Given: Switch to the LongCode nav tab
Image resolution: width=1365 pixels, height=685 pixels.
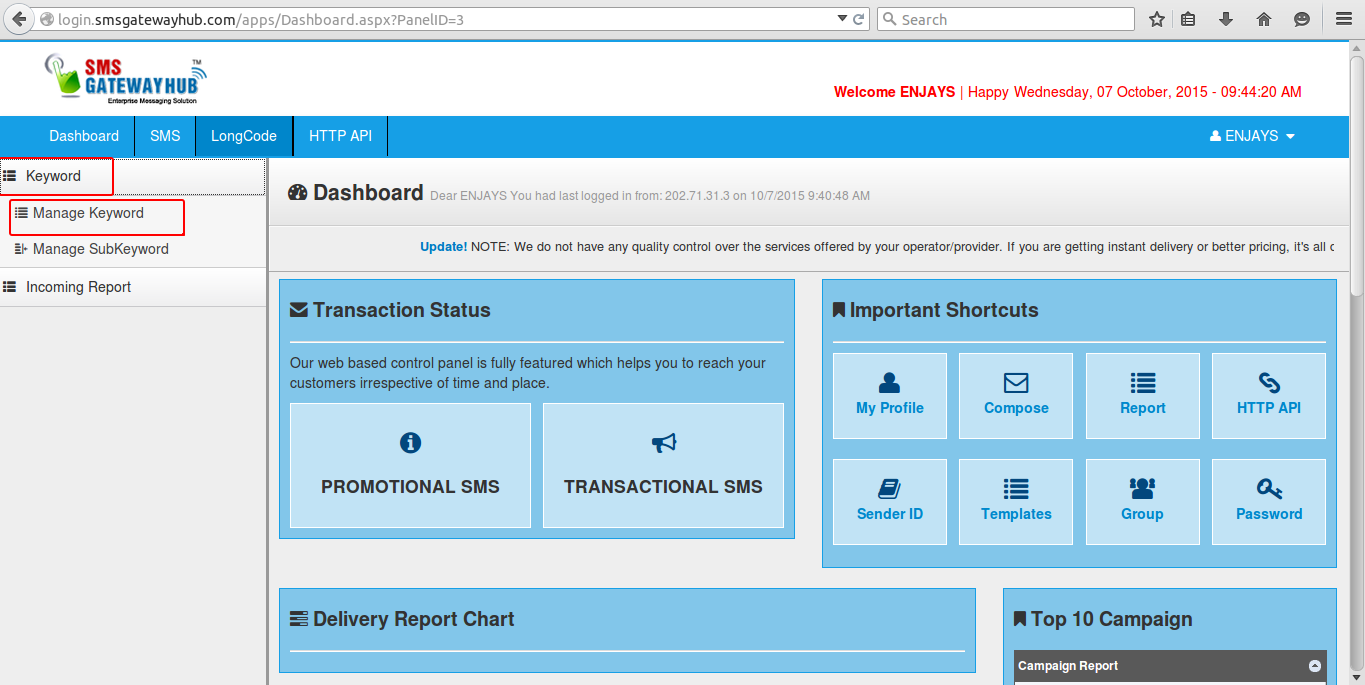Looking at the screenshot, I should 244,136.
